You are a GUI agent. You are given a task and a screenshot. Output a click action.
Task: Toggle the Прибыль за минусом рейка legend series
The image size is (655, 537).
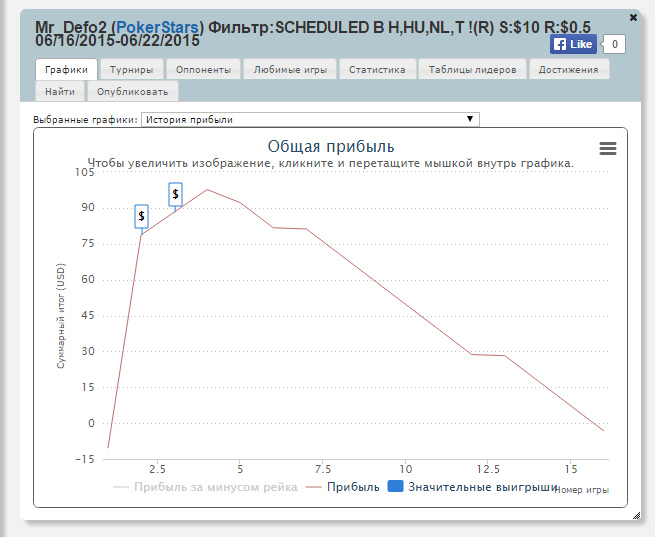tap(205, 487)
